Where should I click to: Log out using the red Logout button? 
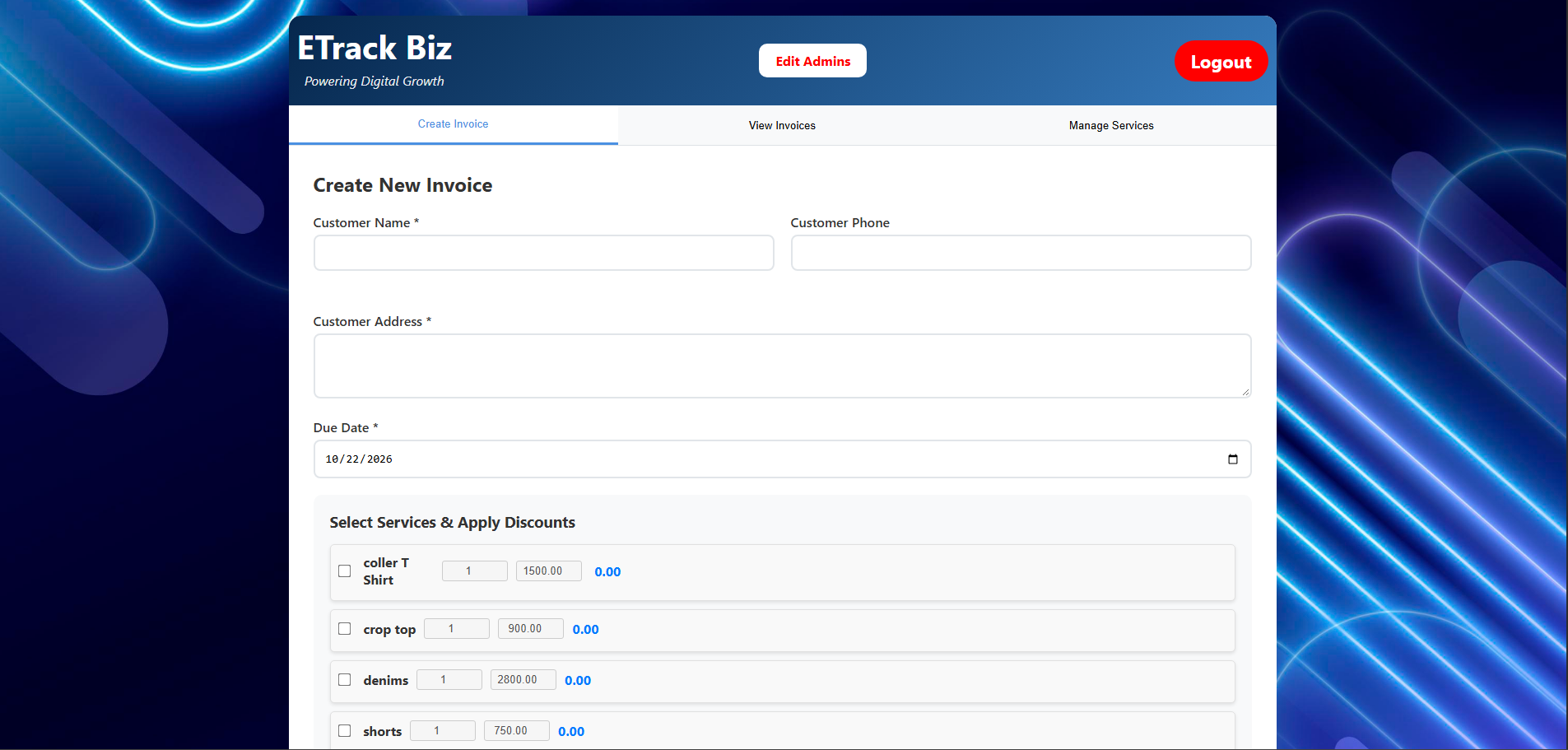click(1221, 62)
